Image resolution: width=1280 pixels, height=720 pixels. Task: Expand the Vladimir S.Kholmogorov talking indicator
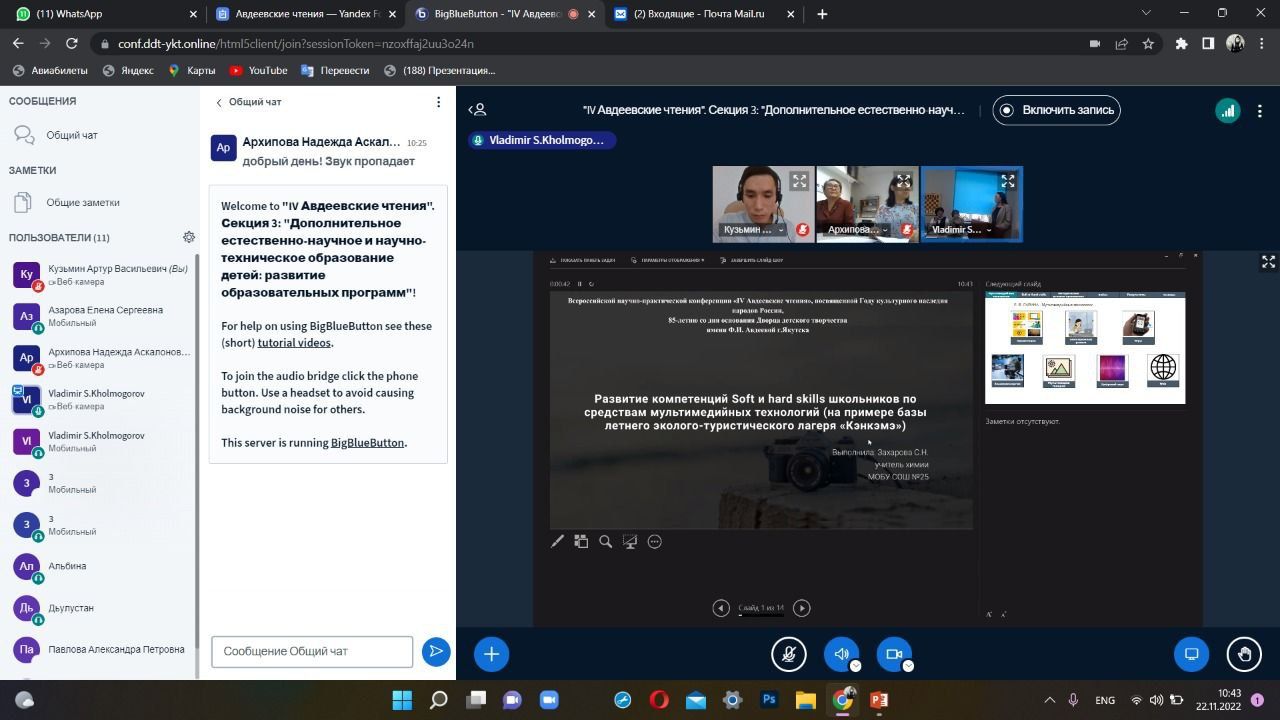pyautogui.click(x=541, y=141)
